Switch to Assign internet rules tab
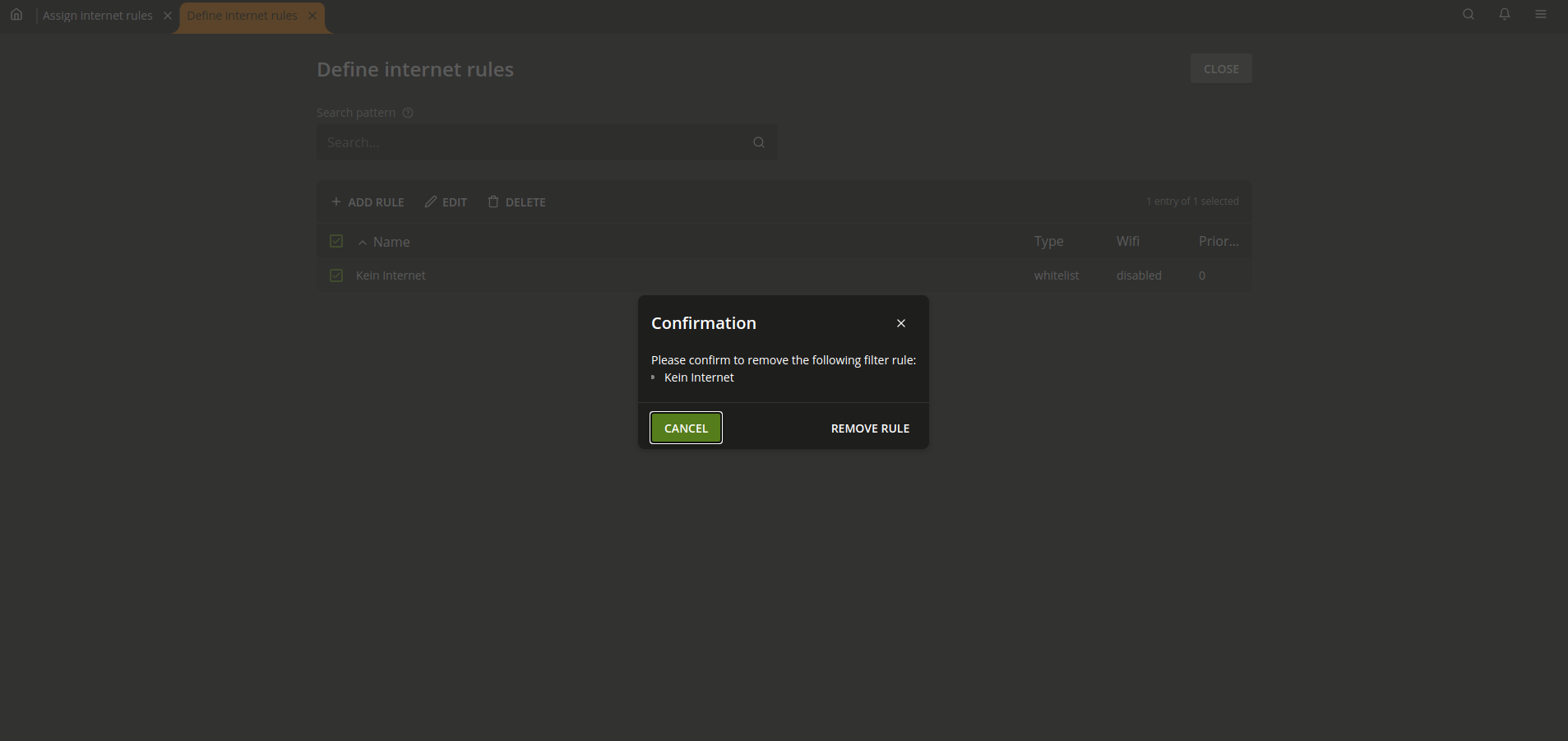The height and width of the screenshot is (741, 1568). point(98,16)
